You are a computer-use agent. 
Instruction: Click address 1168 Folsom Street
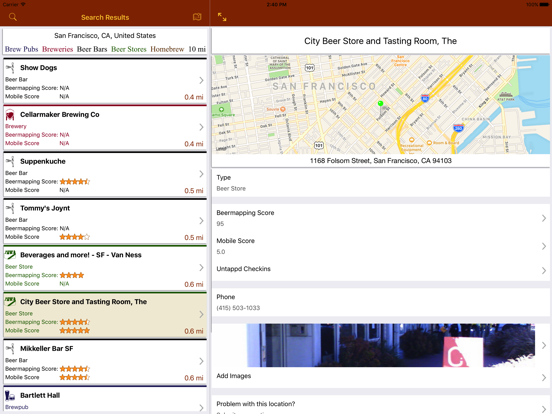coord(381,161)
